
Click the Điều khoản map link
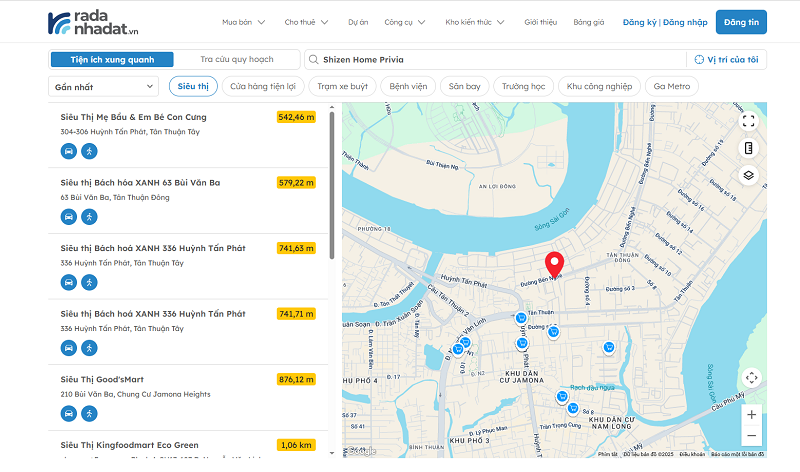[x=692, y=454]
